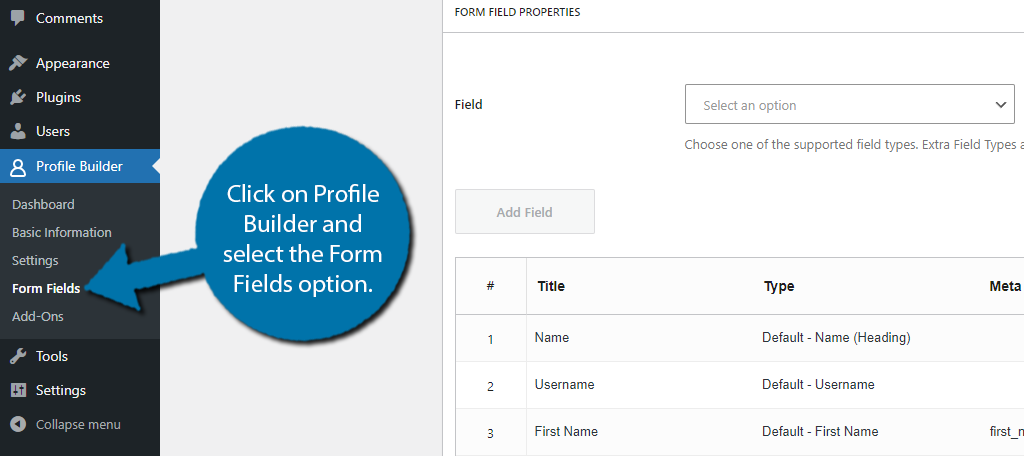Select the Form Fields submenu item
The image size is (1024, 456).
click(x=46, y=289)
